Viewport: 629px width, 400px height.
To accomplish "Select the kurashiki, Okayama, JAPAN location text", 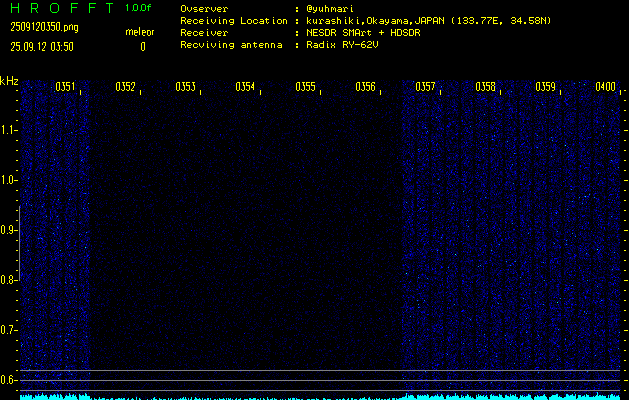I will click(x=428, y=21).
